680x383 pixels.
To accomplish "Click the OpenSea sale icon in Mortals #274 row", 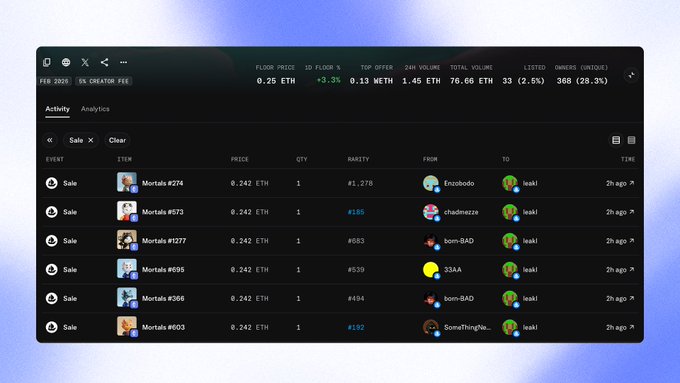I will click(x=52, y=183).
